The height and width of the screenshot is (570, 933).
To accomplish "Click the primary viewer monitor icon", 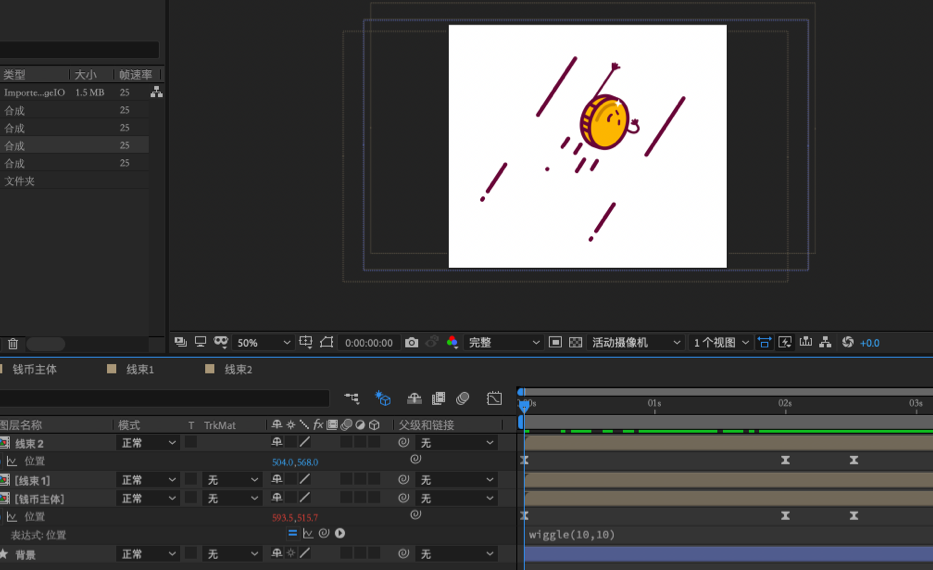I will click(x=201, y=342).
